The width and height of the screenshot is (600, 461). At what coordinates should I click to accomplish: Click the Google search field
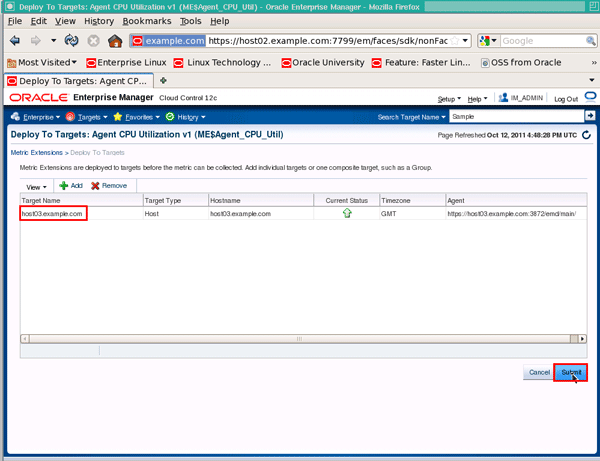pos(543,41)
